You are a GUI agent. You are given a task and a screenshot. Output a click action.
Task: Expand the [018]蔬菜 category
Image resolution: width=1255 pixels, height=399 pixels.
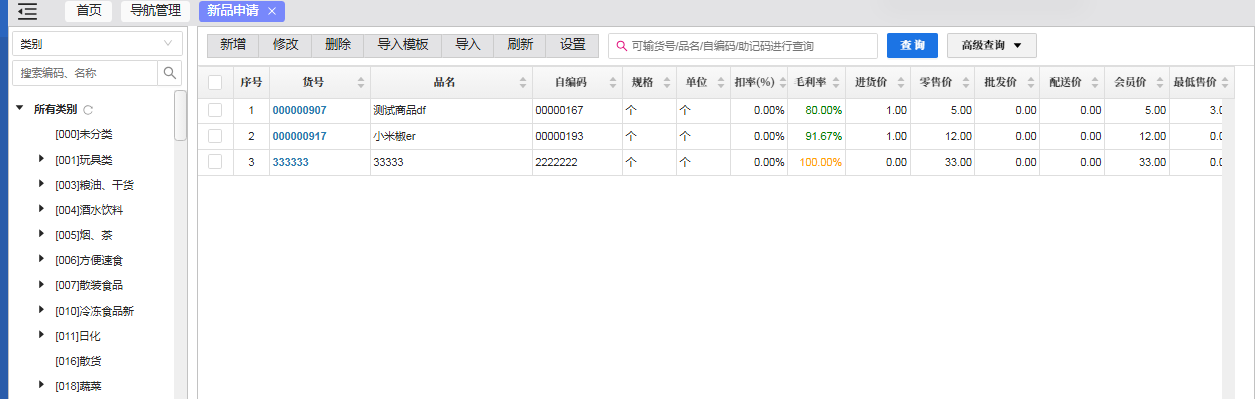(41, 385)
